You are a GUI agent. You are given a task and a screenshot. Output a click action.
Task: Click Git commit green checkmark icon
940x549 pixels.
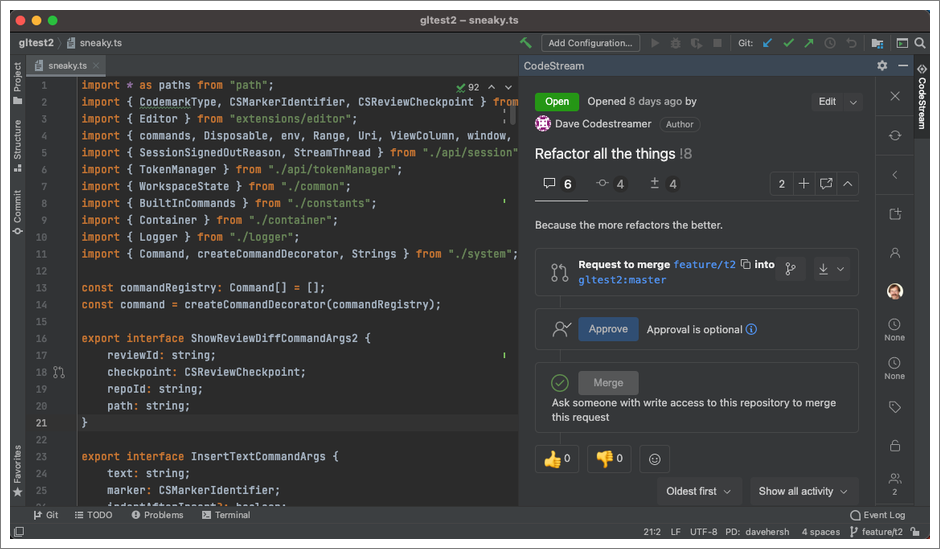(788, 43)
